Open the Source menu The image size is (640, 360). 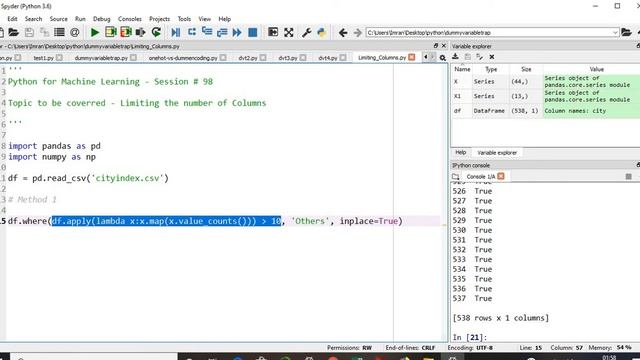(58, 19)
